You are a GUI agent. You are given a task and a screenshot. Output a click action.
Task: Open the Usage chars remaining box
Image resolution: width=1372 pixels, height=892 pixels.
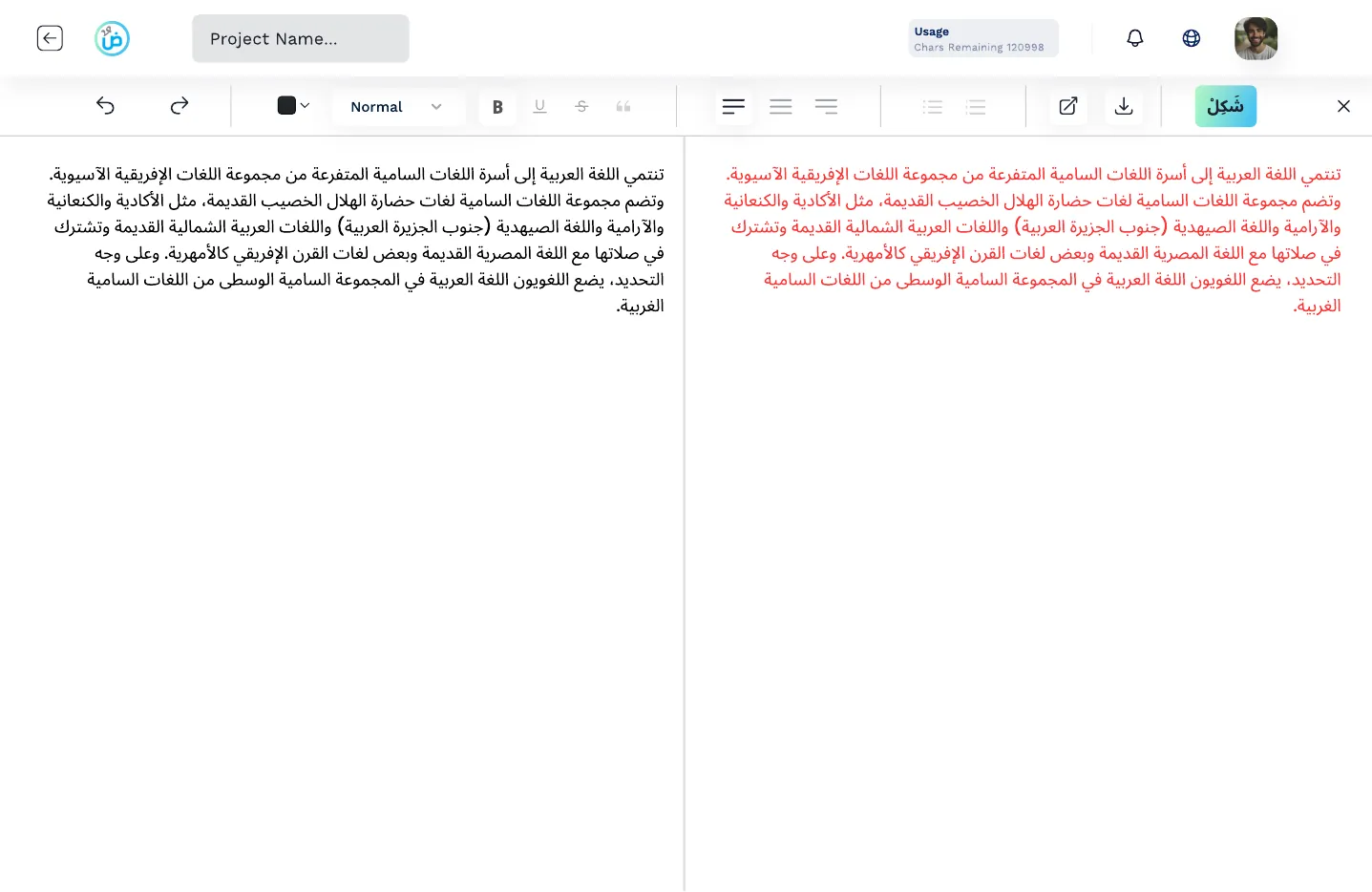pyautogui.click(x=983, y=38)
